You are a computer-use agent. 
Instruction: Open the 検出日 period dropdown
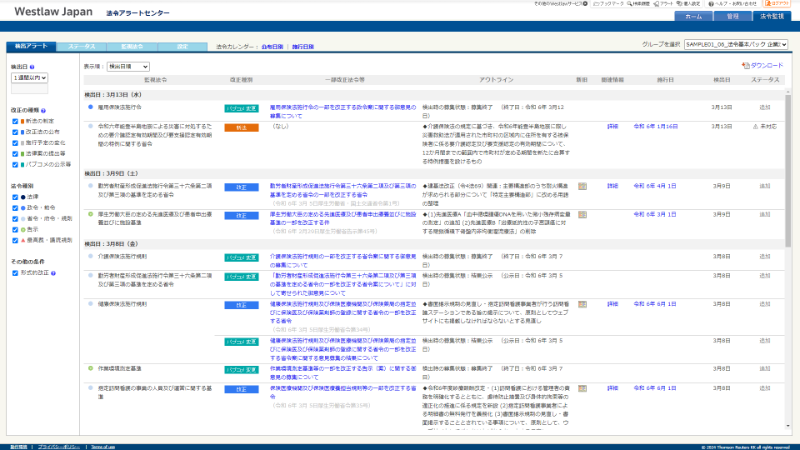(x=30, y=76)
